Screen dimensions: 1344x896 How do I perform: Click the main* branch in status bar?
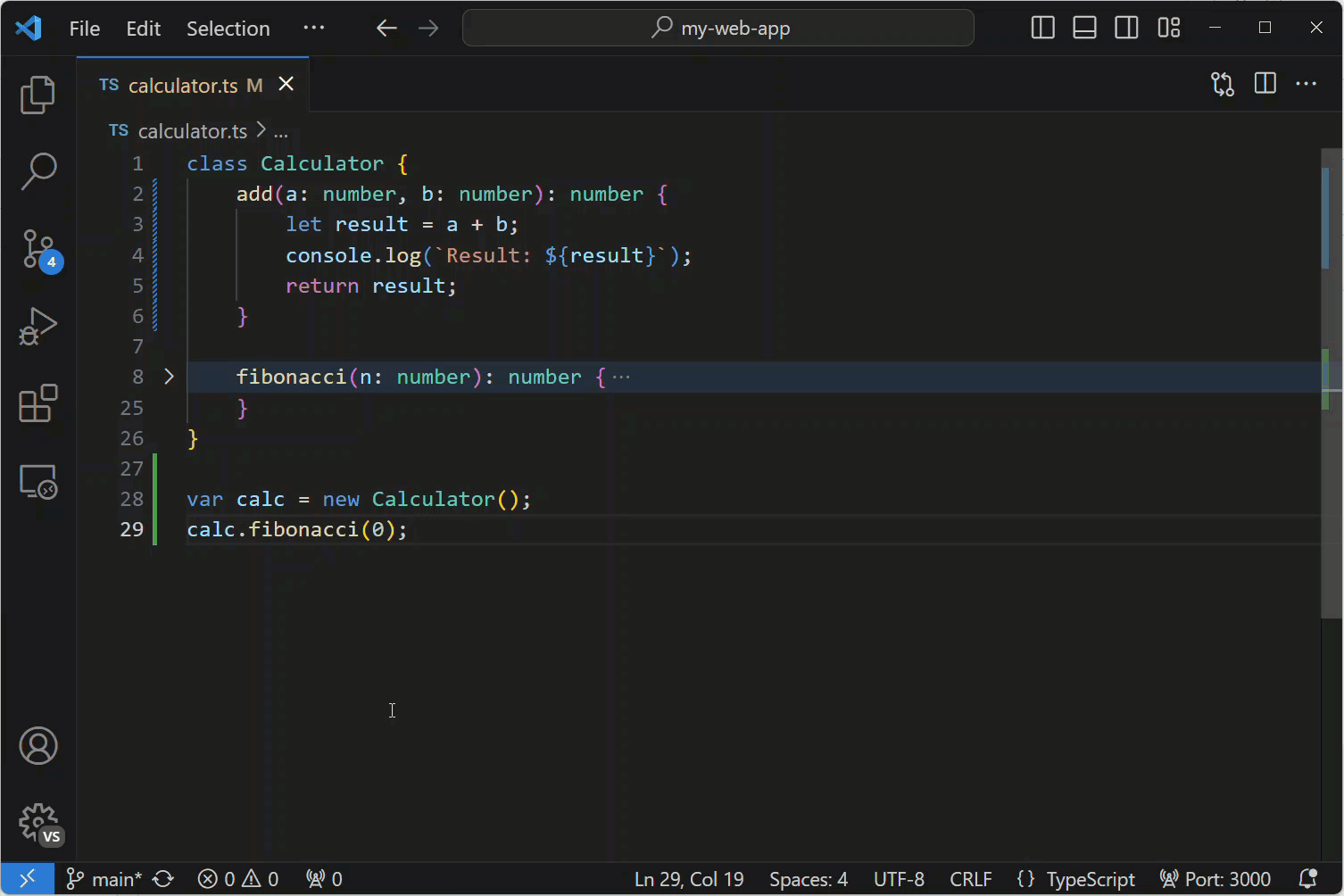[105, 879]
